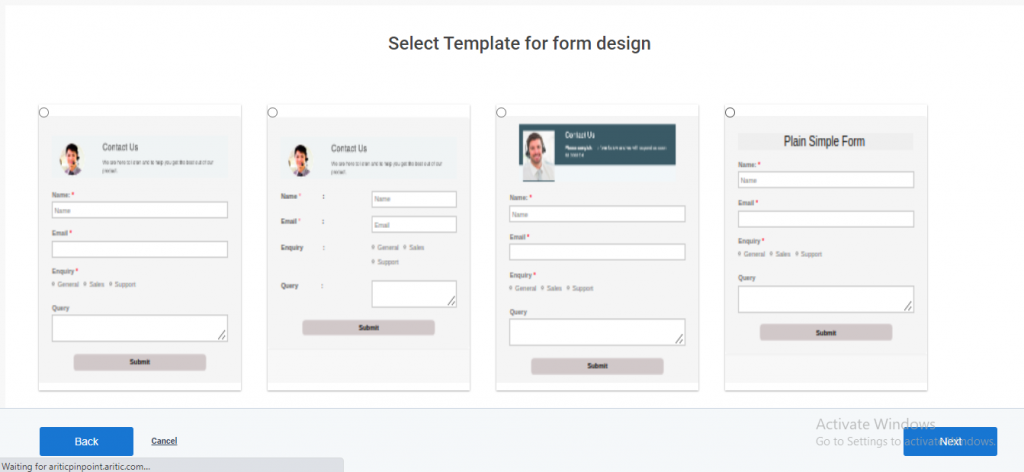The image size is (1024, 472).
Task: Click the Cancel link
Action: (164, 441)
